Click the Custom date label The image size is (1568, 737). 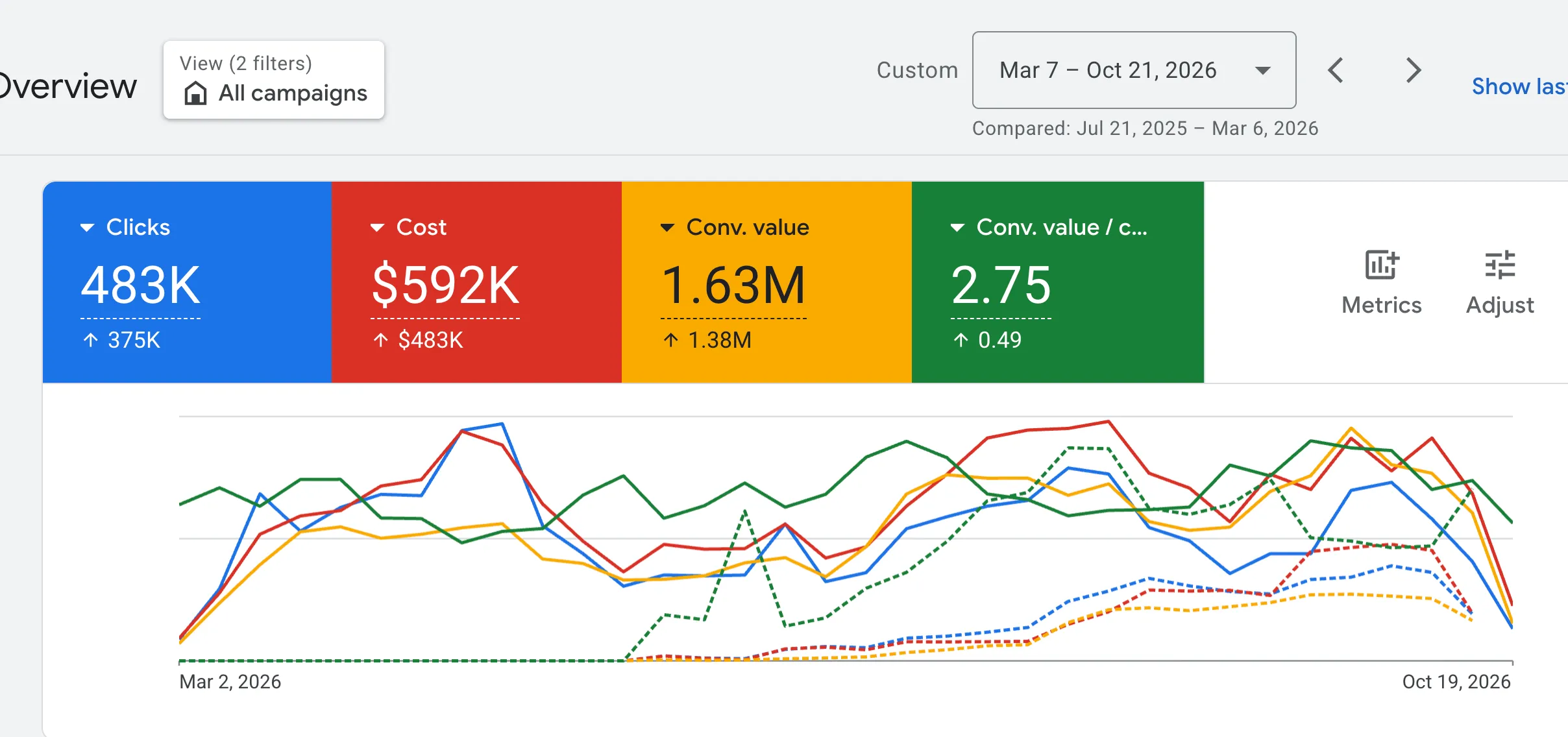click(917, 70)
